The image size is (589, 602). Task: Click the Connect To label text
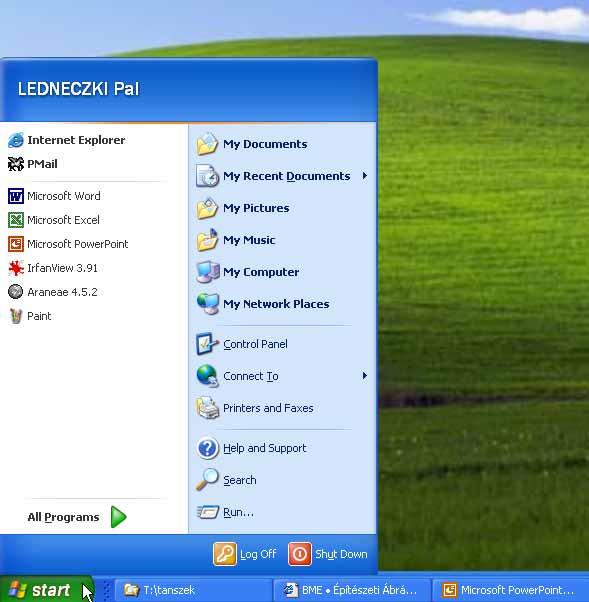click(x=251, y=376)
